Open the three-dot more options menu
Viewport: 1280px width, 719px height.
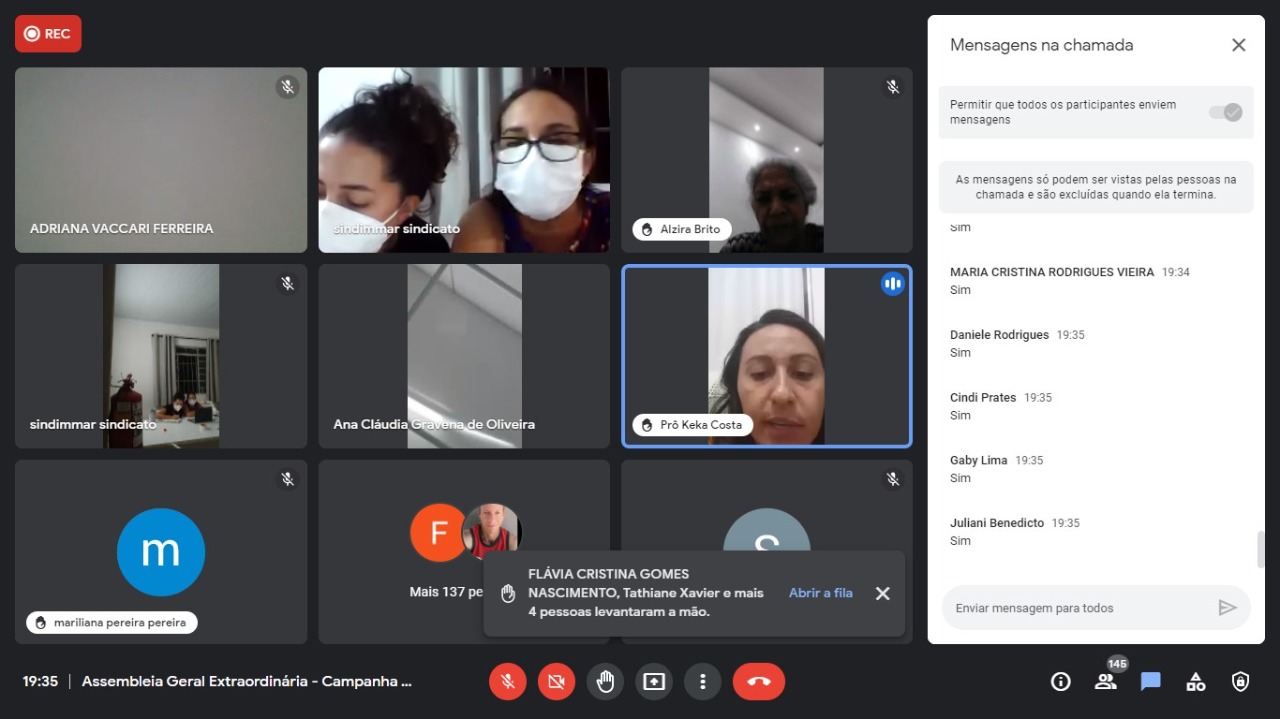pyautogui.click(x=703, y=682)
